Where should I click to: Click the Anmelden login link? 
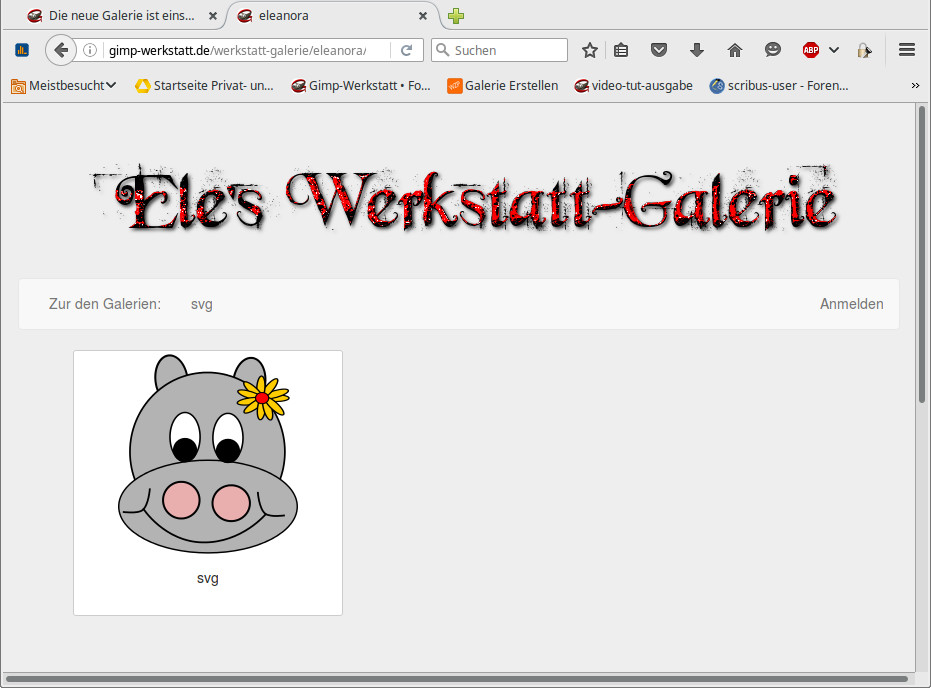(851, 304)
